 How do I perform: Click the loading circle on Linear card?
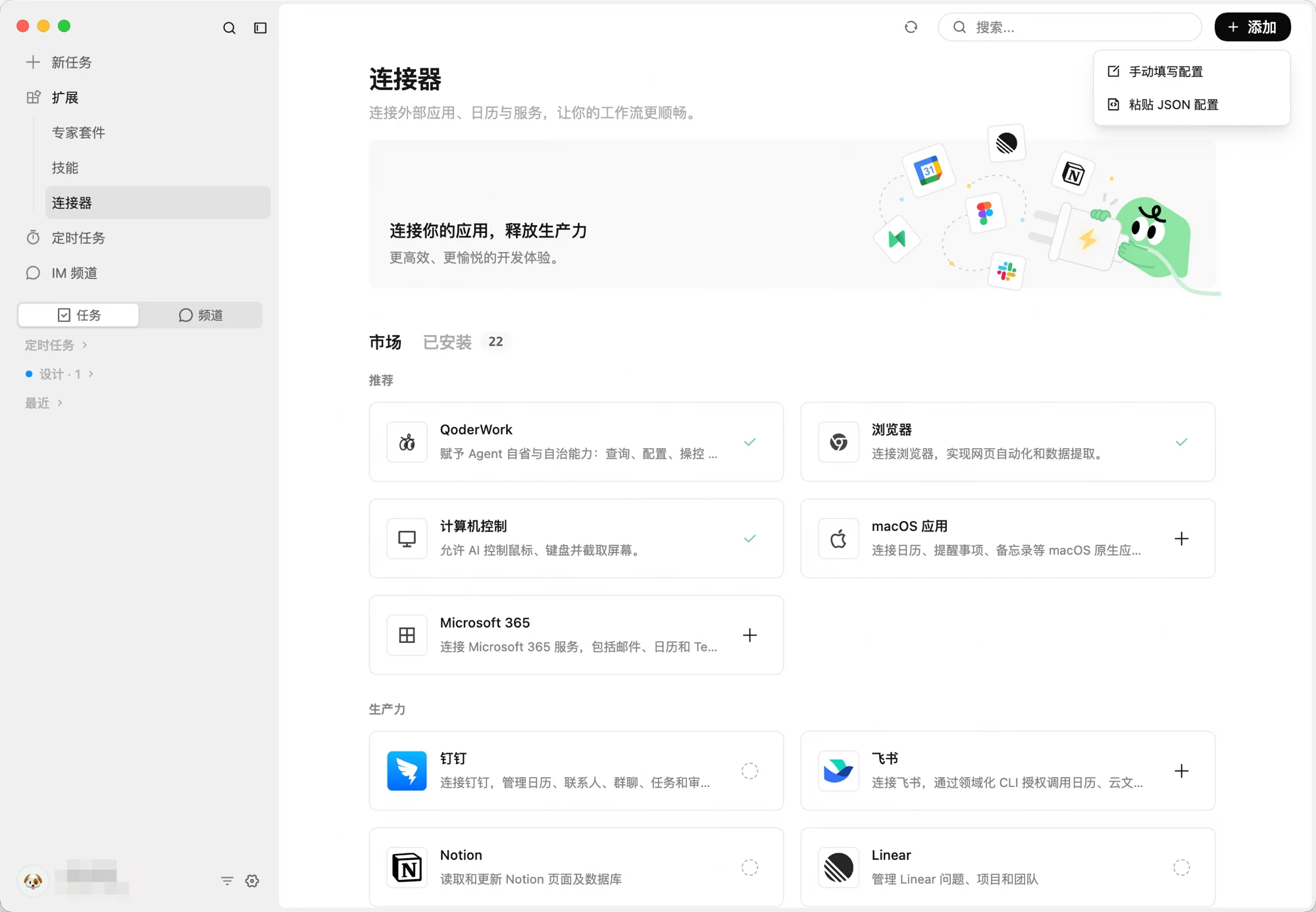coord(1182,867)
